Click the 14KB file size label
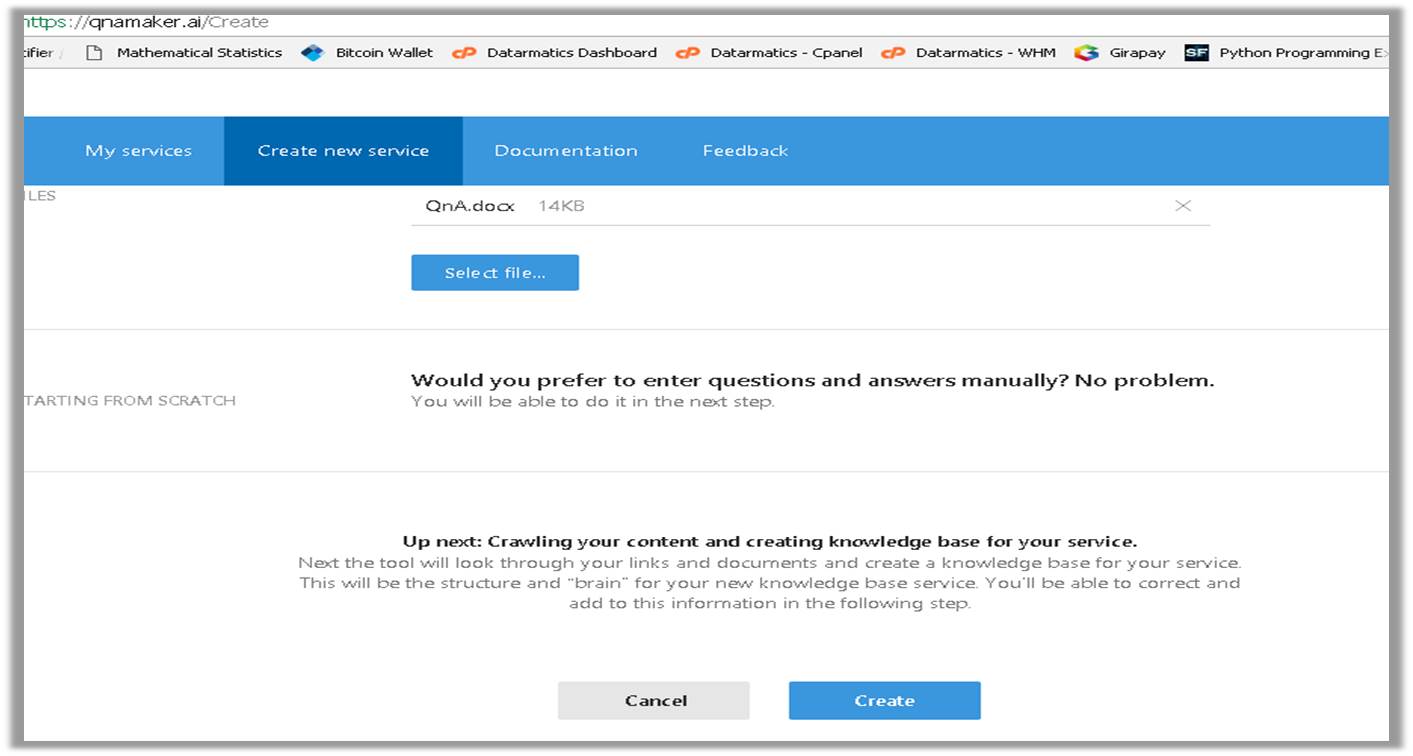1413x756 pixels. pos(561,206)
